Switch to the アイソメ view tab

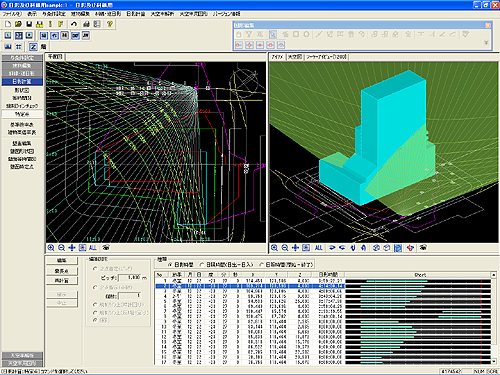(x=277, y=57)
